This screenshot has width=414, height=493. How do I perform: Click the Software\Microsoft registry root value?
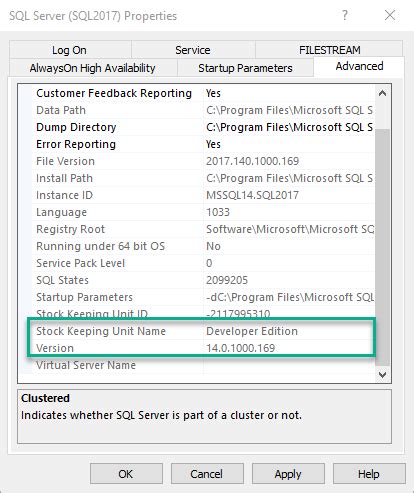pyautogui.click(x=289, y=229)
